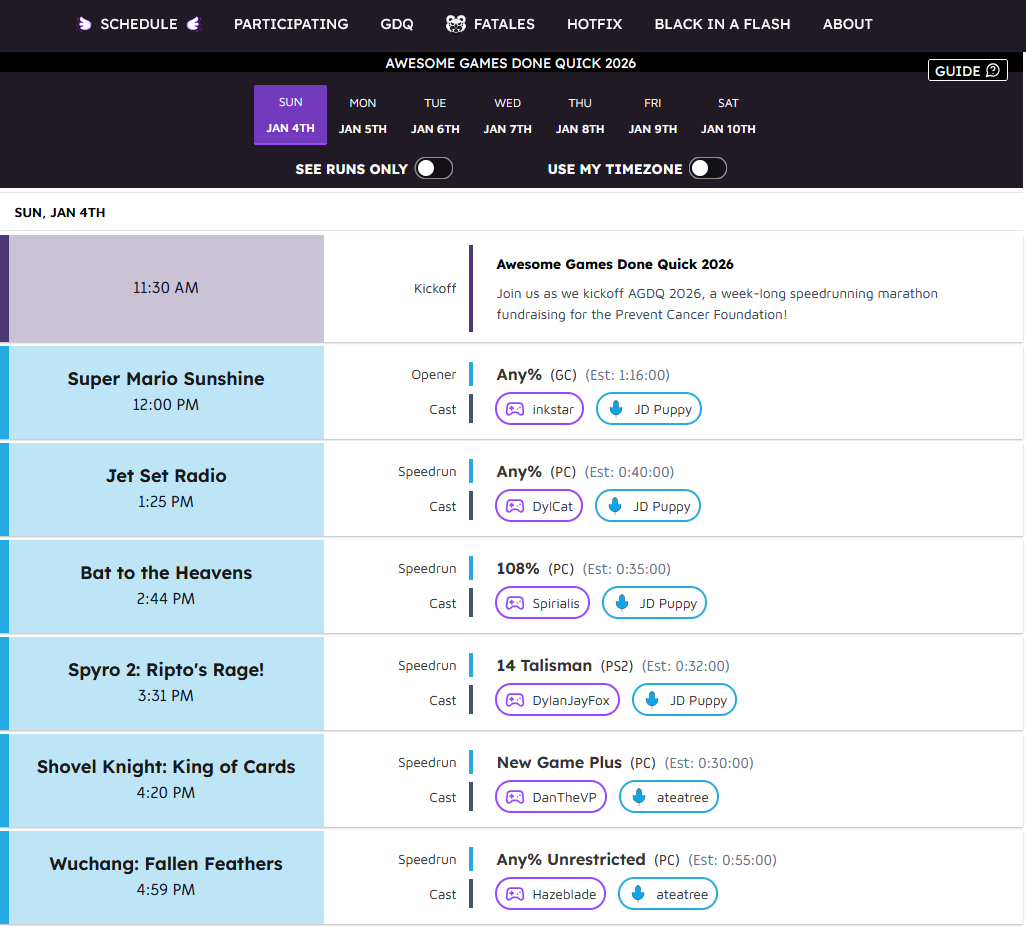This screenshot has width=1026, height=926.
Task: Click the microphone icon in Shovel Knight row
Action: pos(639,796)
